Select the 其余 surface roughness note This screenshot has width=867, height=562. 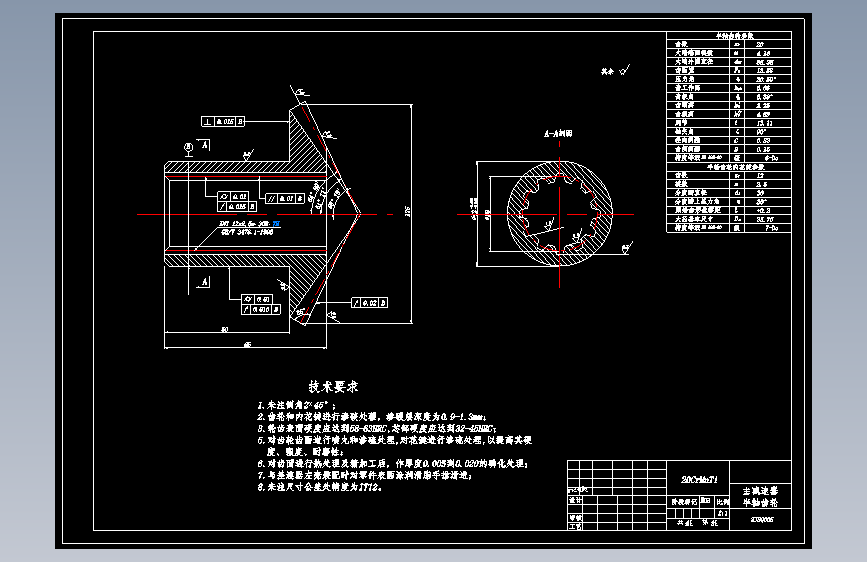(615, 70)
